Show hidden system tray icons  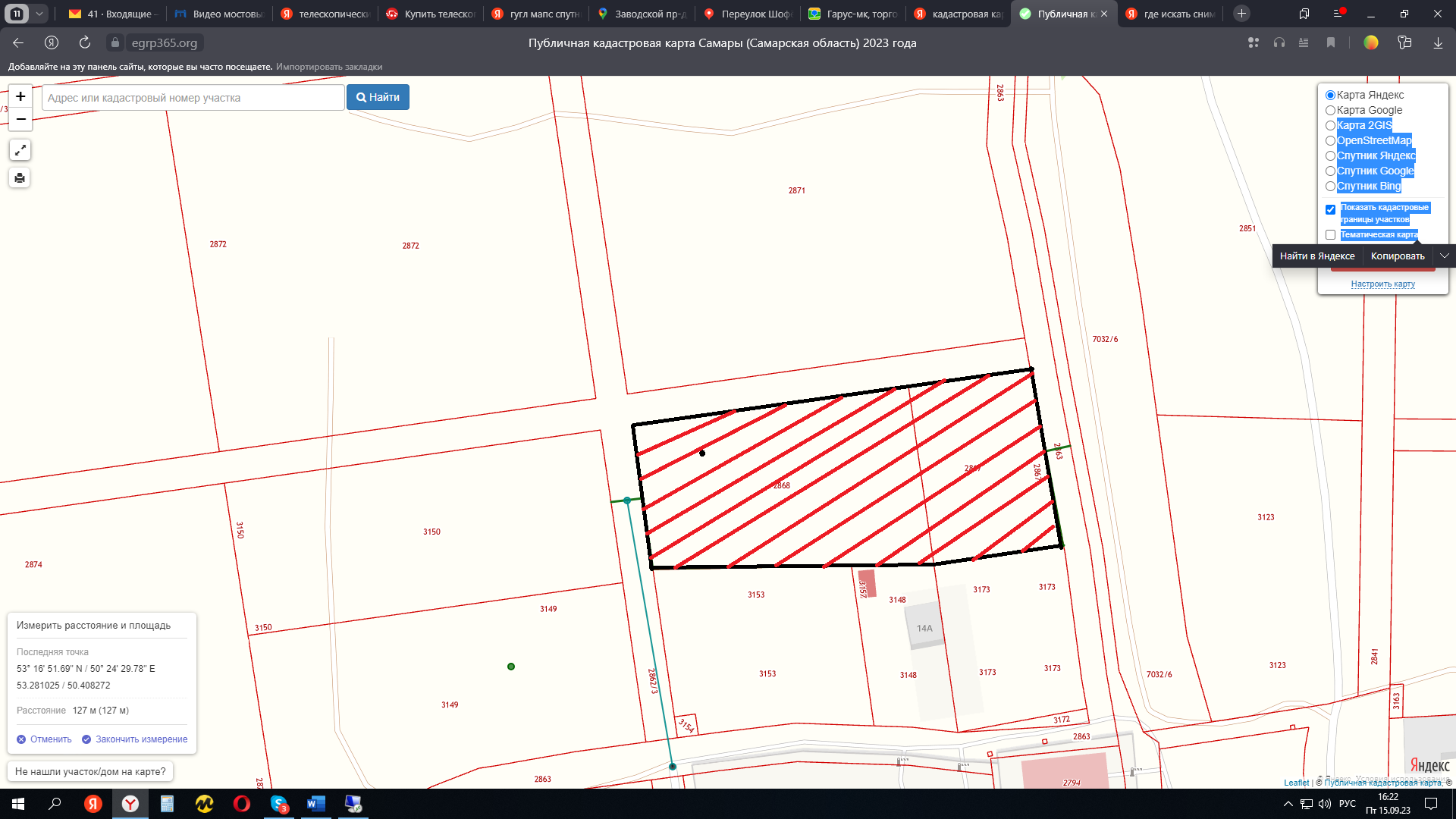(x=1288, y=804)
